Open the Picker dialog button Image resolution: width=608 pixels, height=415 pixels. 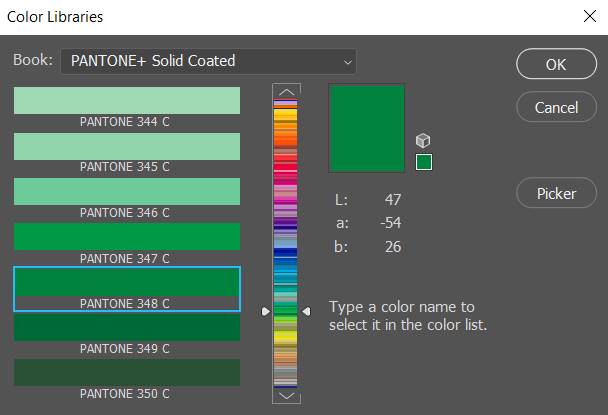coord(556,193)
